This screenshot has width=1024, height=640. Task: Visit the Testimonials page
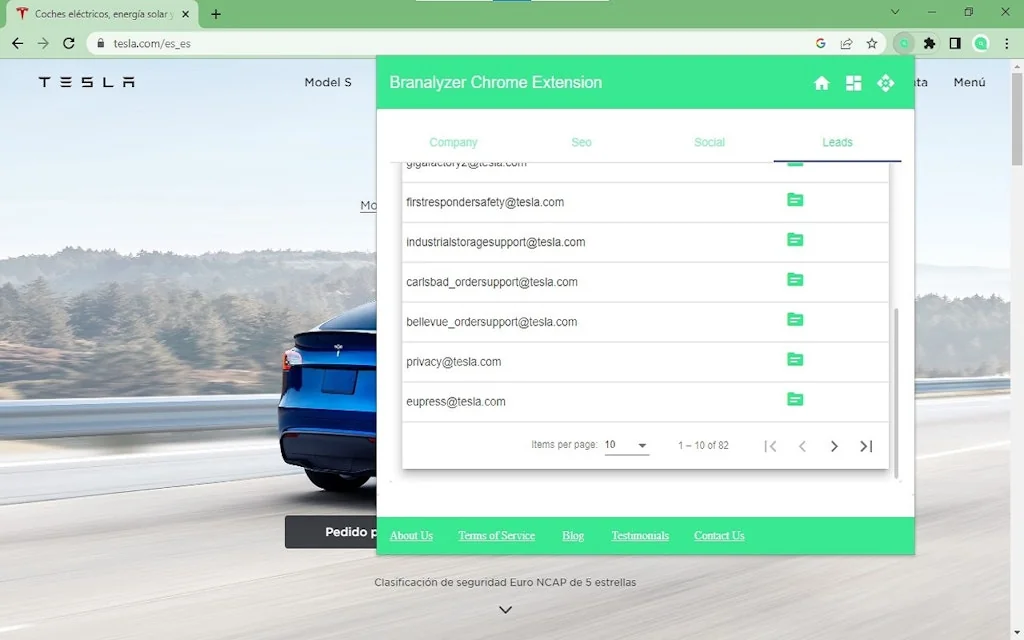(x=639, y=535)
